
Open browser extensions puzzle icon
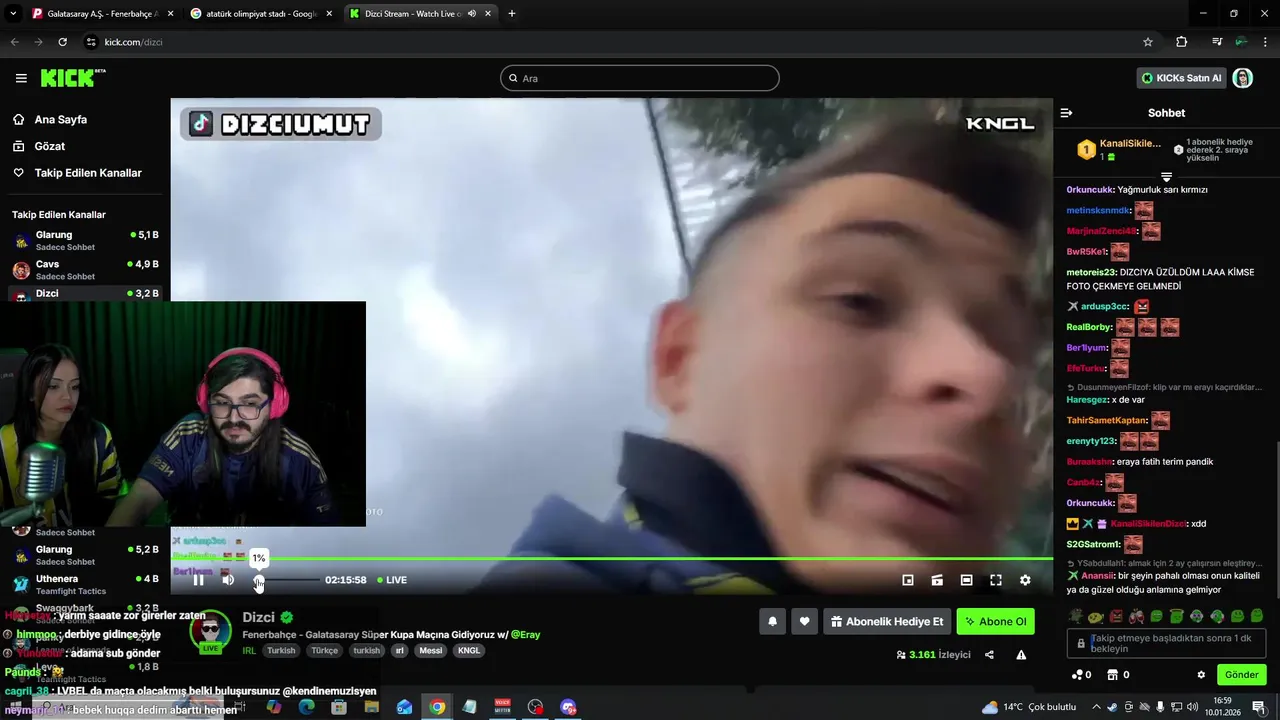1182,42
